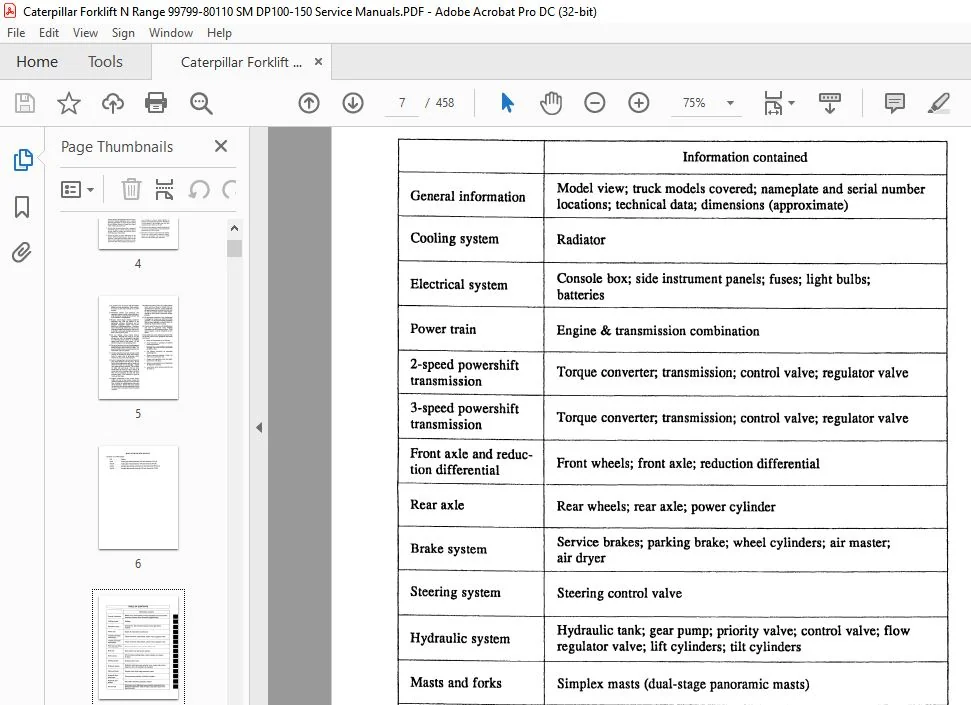Toggle the Bookmarks panel
Viewport: 971px width, 705px height.
click(x=22, y=207)
